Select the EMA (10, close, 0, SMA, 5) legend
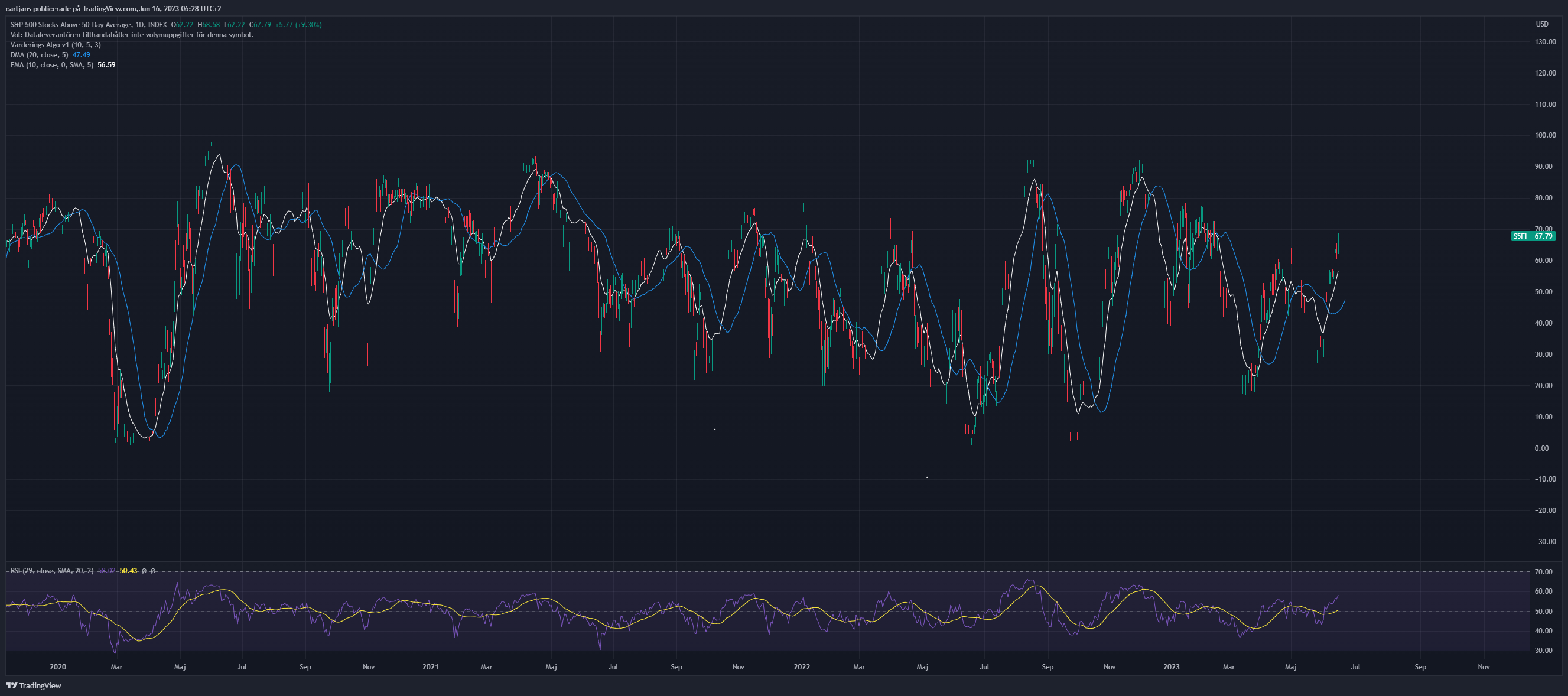Screen dimensions: 1568x696 pyautogui.click(x=52, y=64)
